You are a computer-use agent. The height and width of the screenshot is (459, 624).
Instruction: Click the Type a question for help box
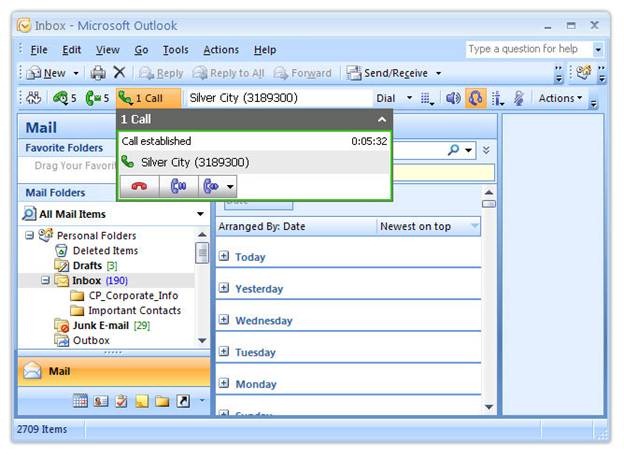pyautogui.click(x=528, y=49)
